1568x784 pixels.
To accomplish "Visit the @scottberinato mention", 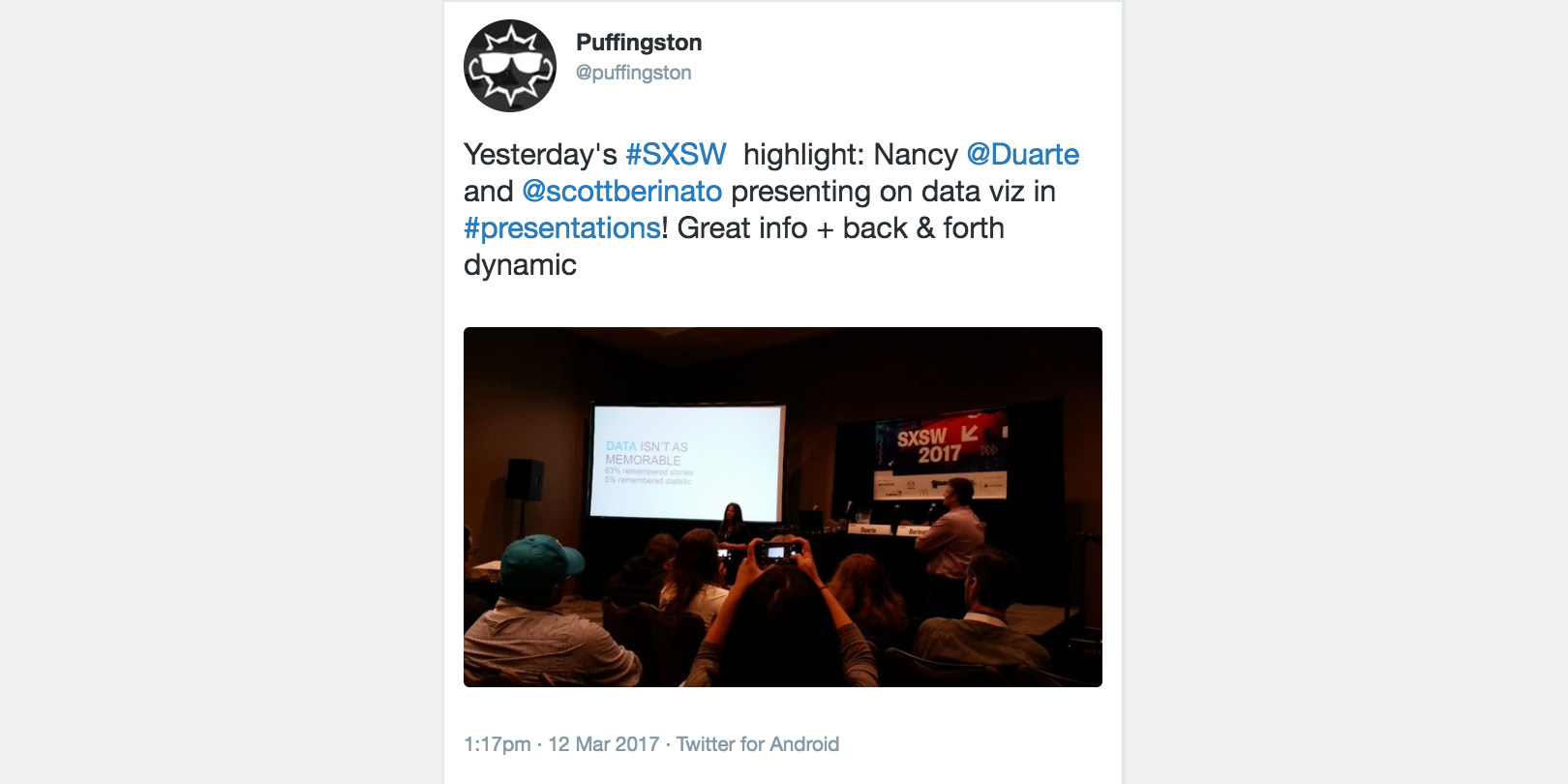I will 621,192.
